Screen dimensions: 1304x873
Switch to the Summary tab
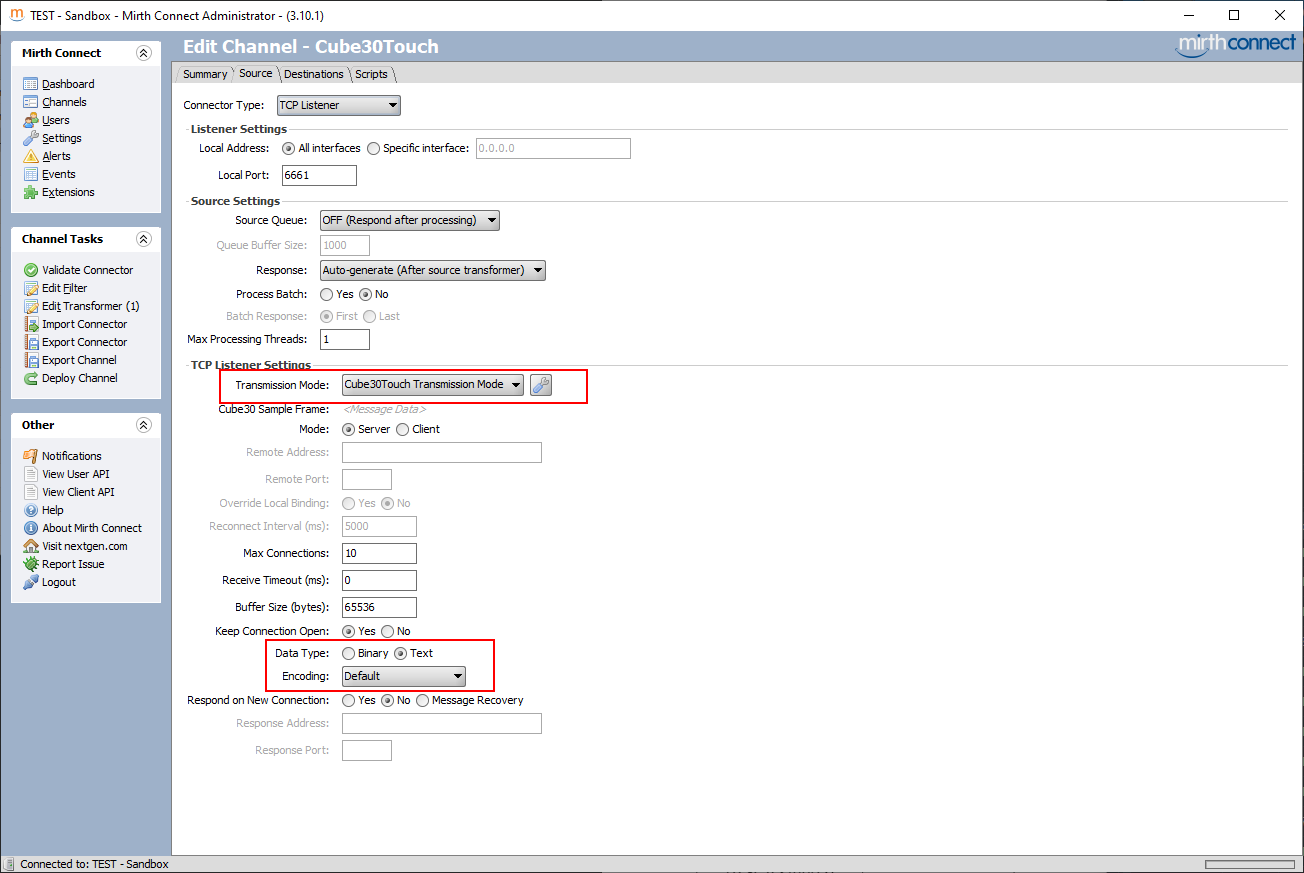[x=205, y=74]
